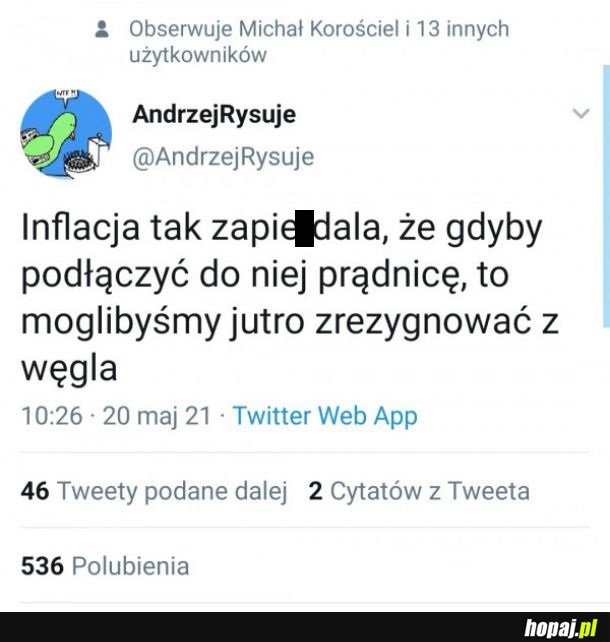The image size is (610, 642).
Task: View the 2 Cytatów z Tweeta
Action: 419,491
